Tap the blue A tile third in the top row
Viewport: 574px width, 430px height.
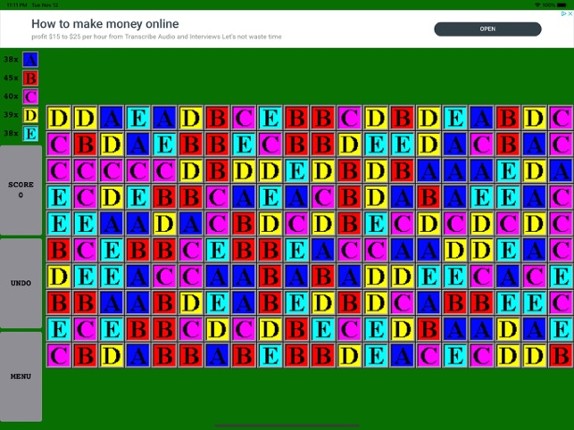(x=112, y=118)
